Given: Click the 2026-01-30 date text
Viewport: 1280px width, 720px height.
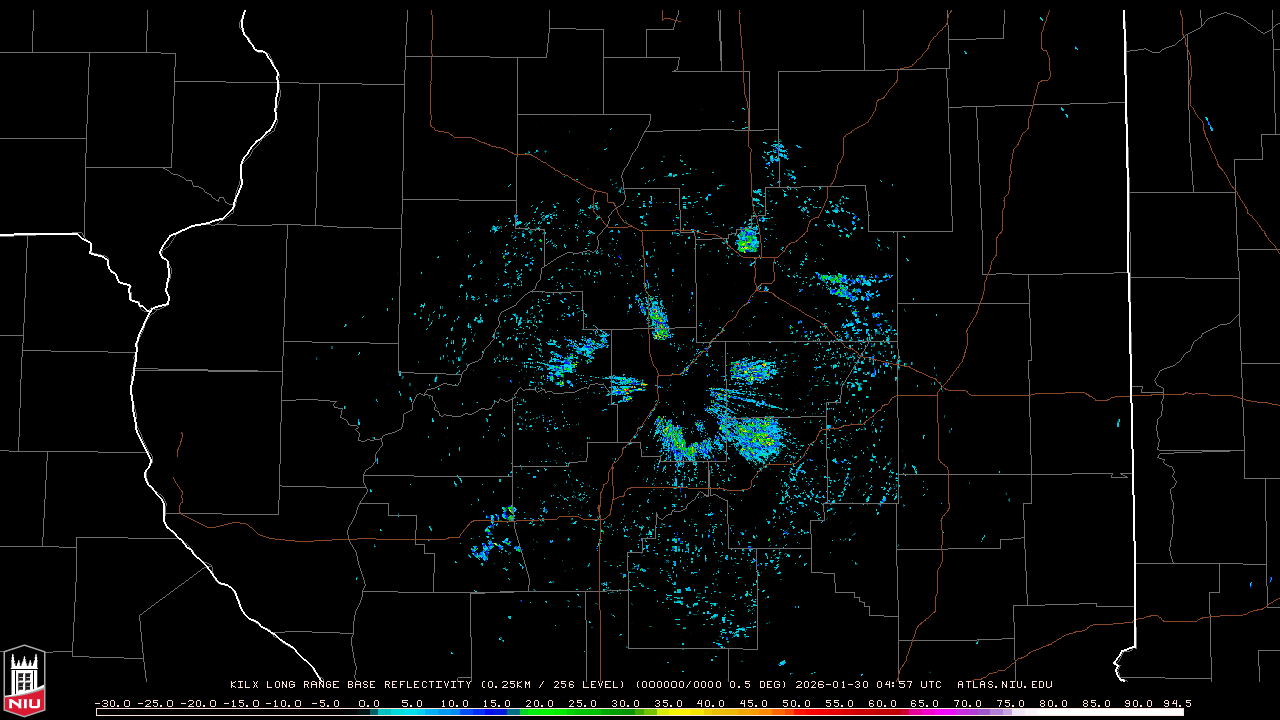Looking at the screenshot, I should [x=835, y=685].
